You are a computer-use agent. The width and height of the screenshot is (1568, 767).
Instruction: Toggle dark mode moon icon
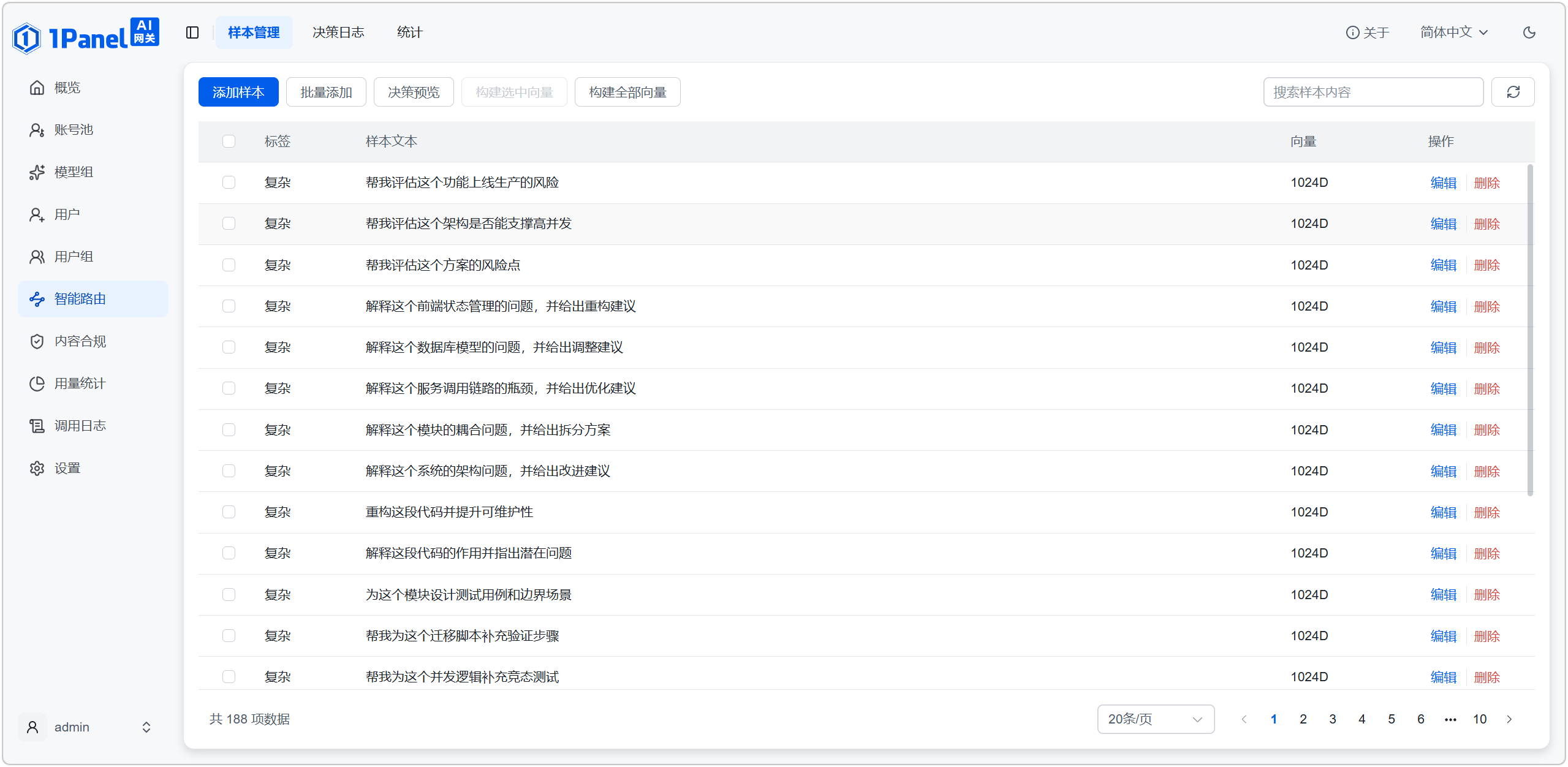pyautogui.click(x=1529, y=32)
